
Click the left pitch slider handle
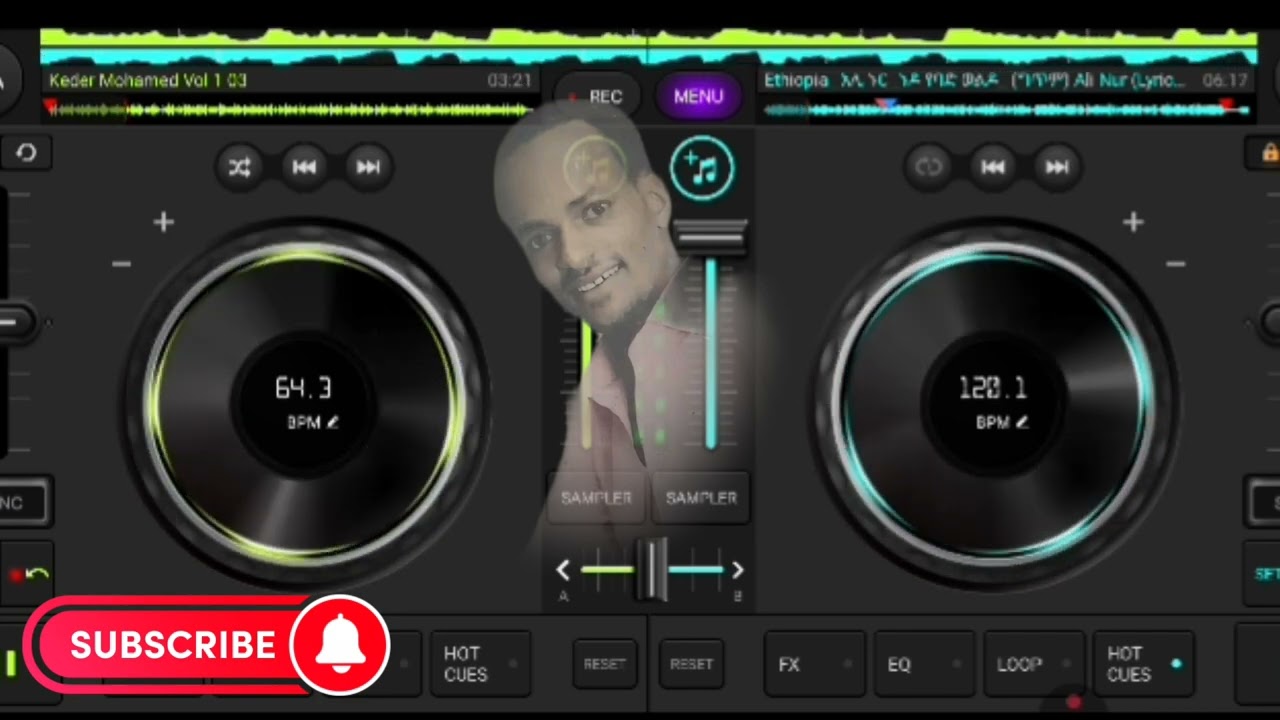pyautogui.click(x=16, y=322)
